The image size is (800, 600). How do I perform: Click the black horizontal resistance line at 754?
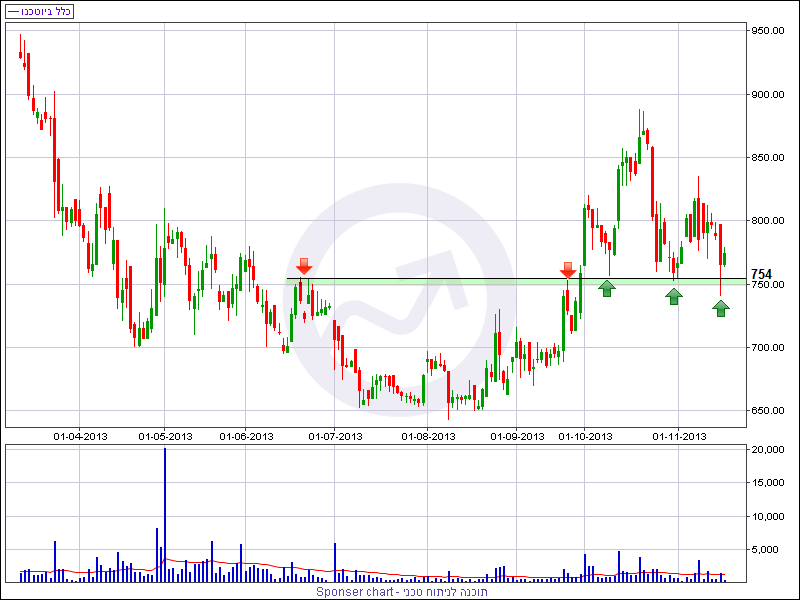(x=516, y=279)
